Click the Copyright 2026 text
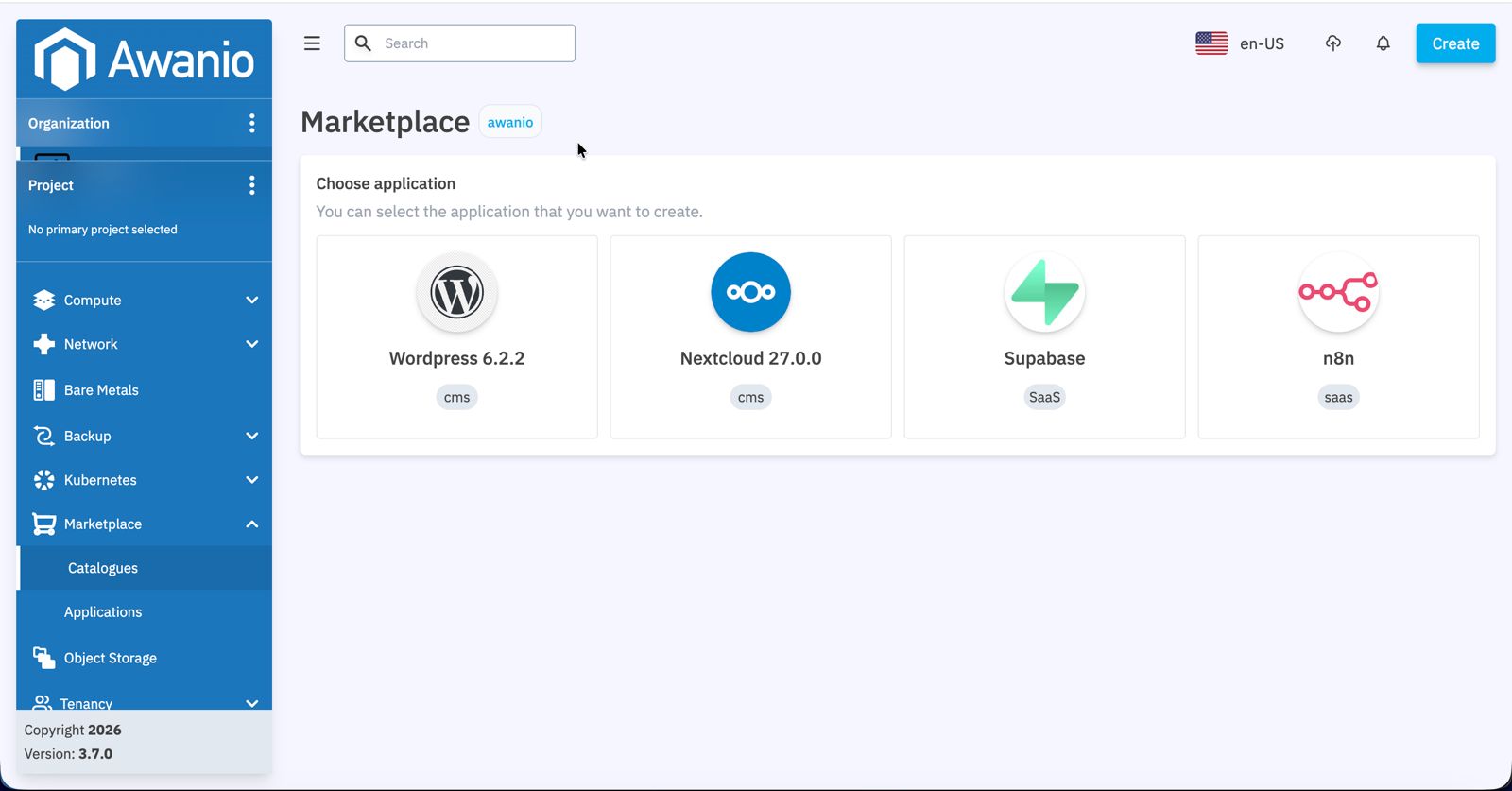This screenshot has width=1512, height=791. pos(73,730)
